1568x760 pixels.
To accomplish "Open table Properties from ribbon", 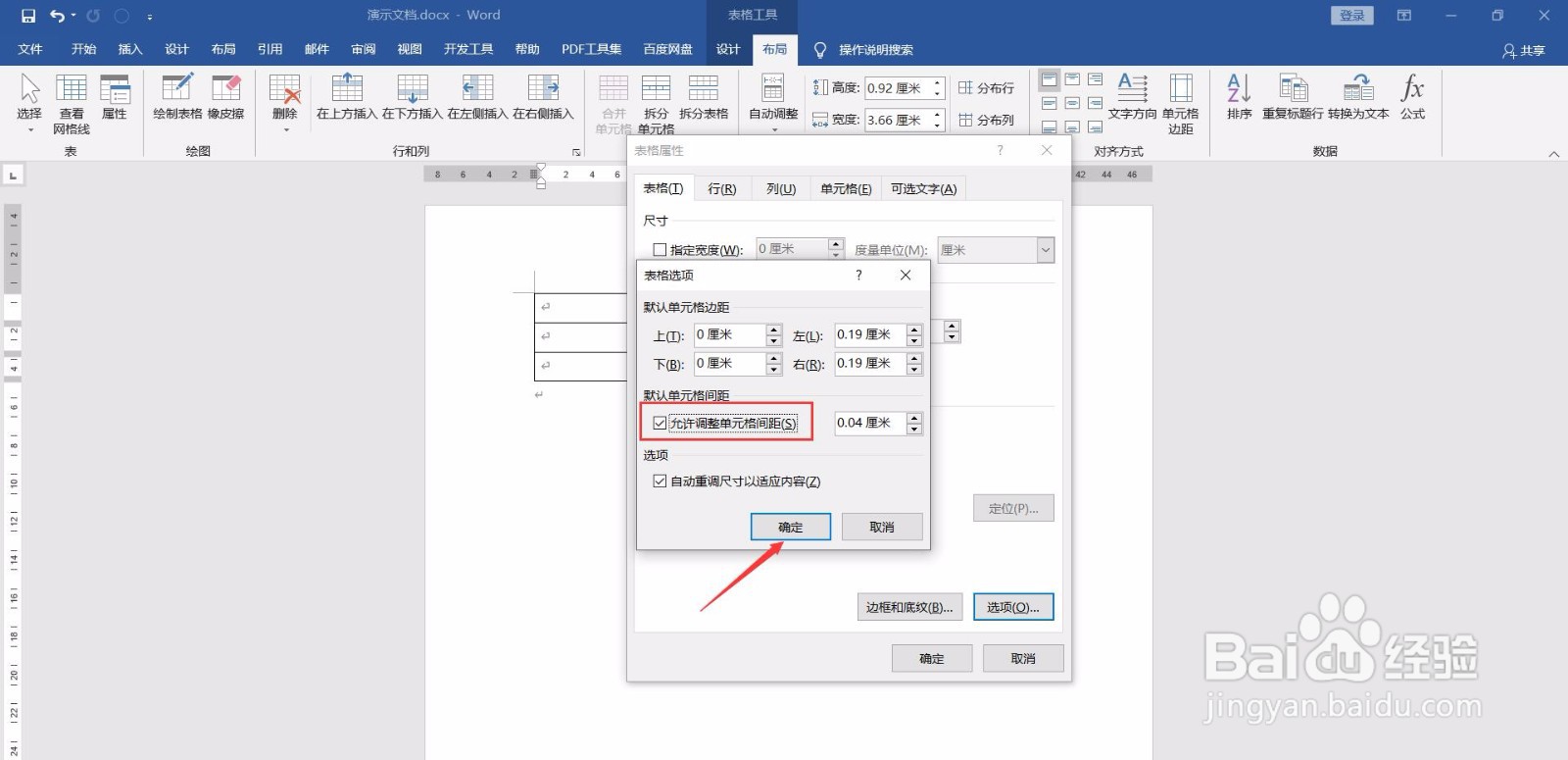I will [x=115, y=97].
